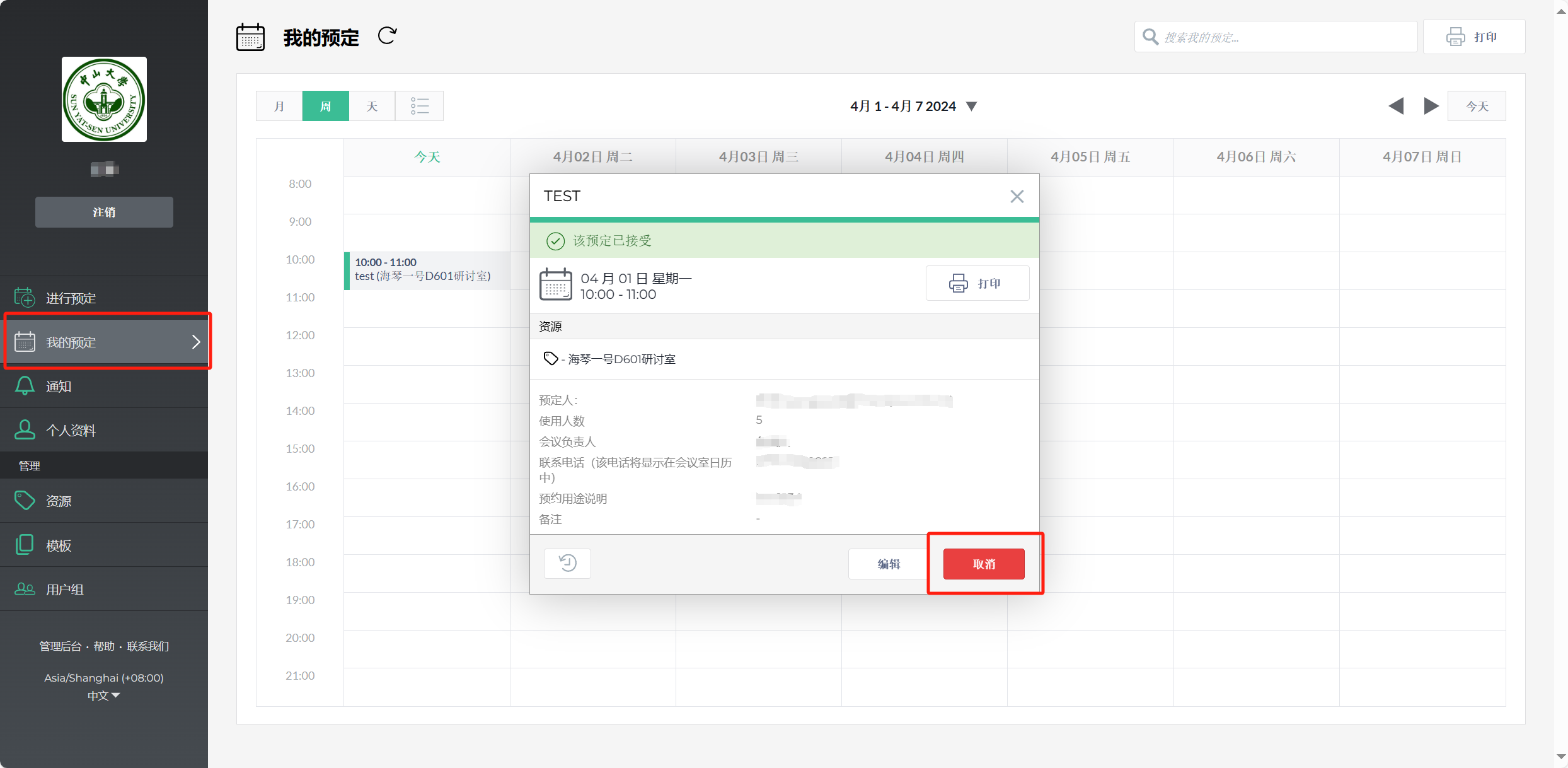Open 用户组 in sidebar

click(64, 589)
